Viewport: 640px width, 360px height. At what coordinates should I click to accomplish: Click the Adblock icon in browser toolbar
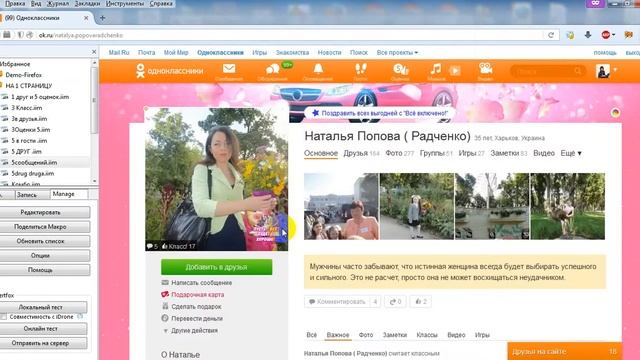pos(606,35)
